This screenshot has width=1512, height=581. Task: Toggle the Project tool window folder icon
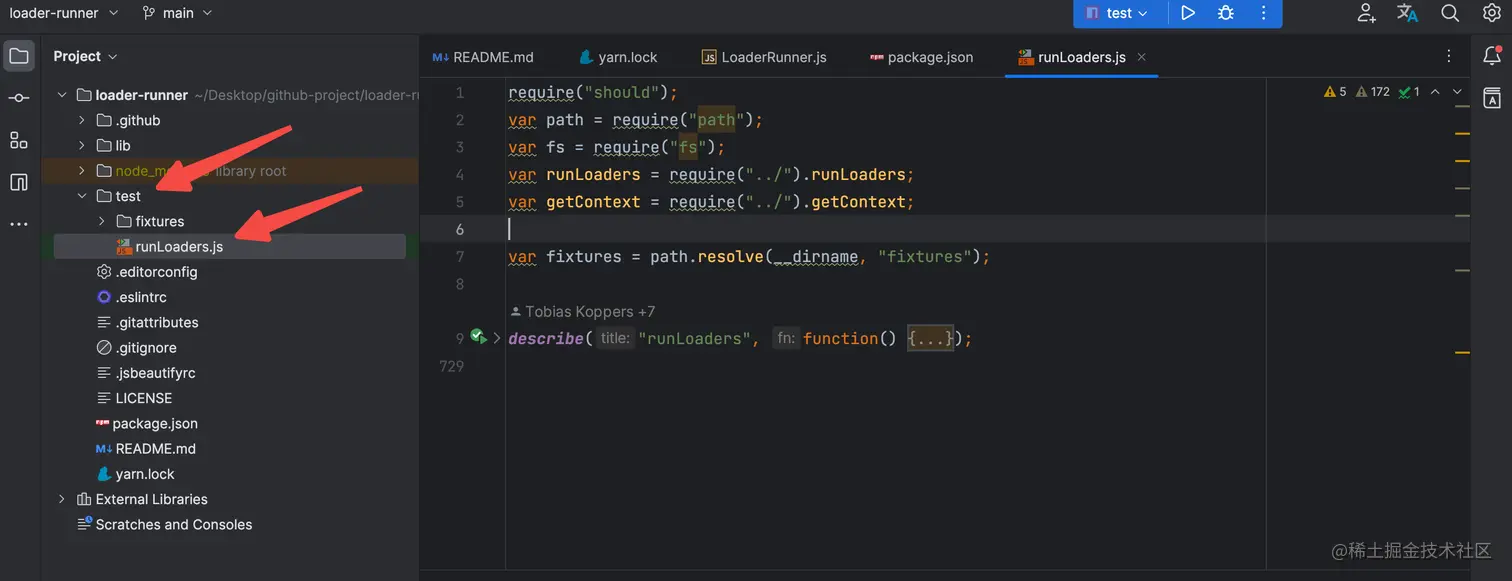(x=19, y=56)
